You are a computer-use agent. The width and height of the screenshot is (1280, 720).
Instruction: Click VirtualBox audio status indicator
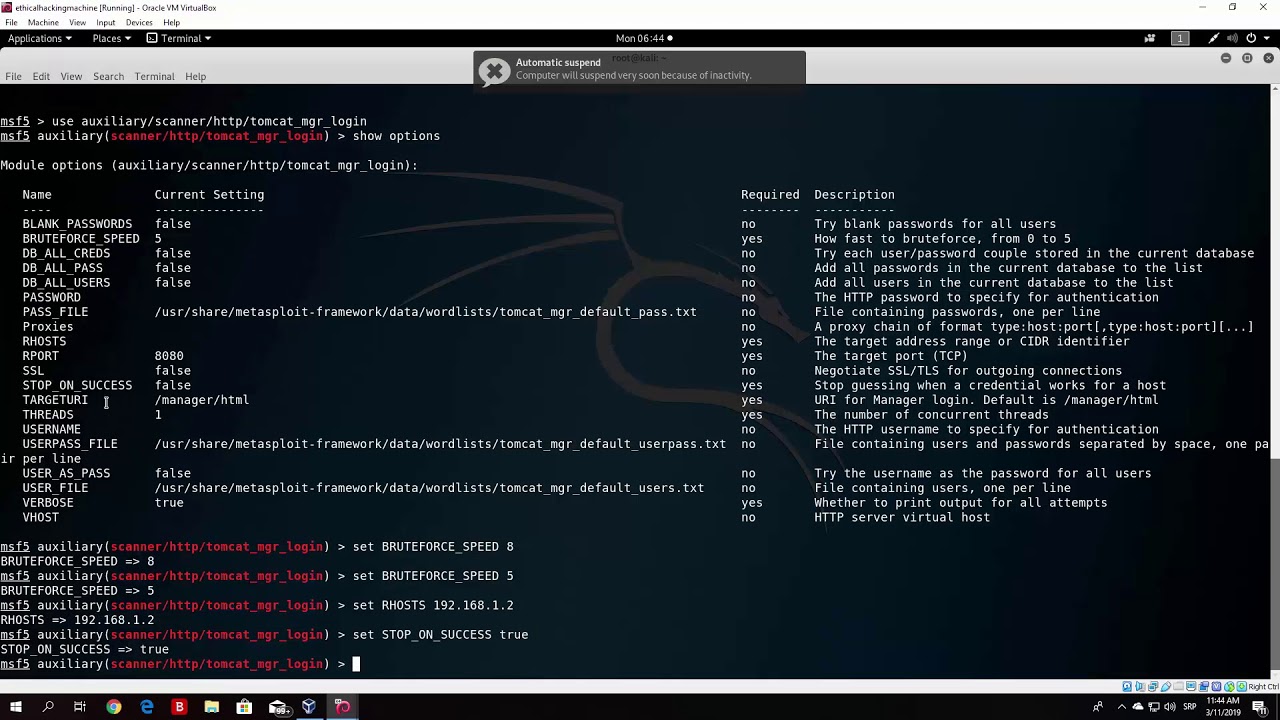[1140, 686]
